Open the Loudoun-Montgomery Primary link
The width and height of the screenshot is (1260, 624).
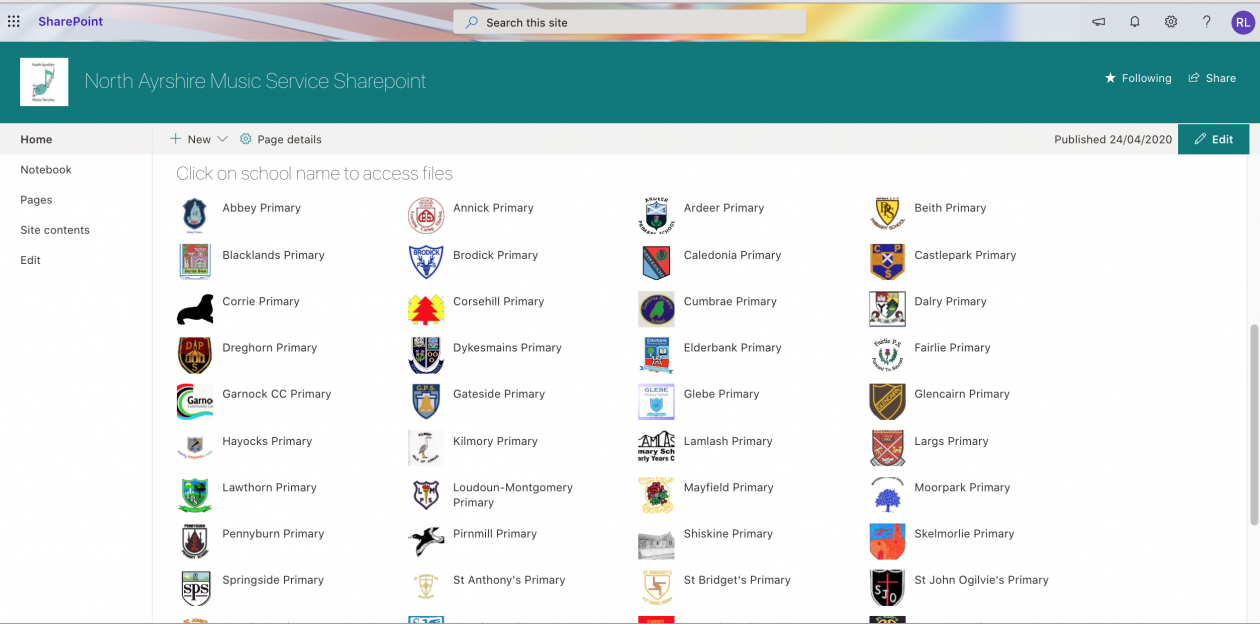click(513, 495)
